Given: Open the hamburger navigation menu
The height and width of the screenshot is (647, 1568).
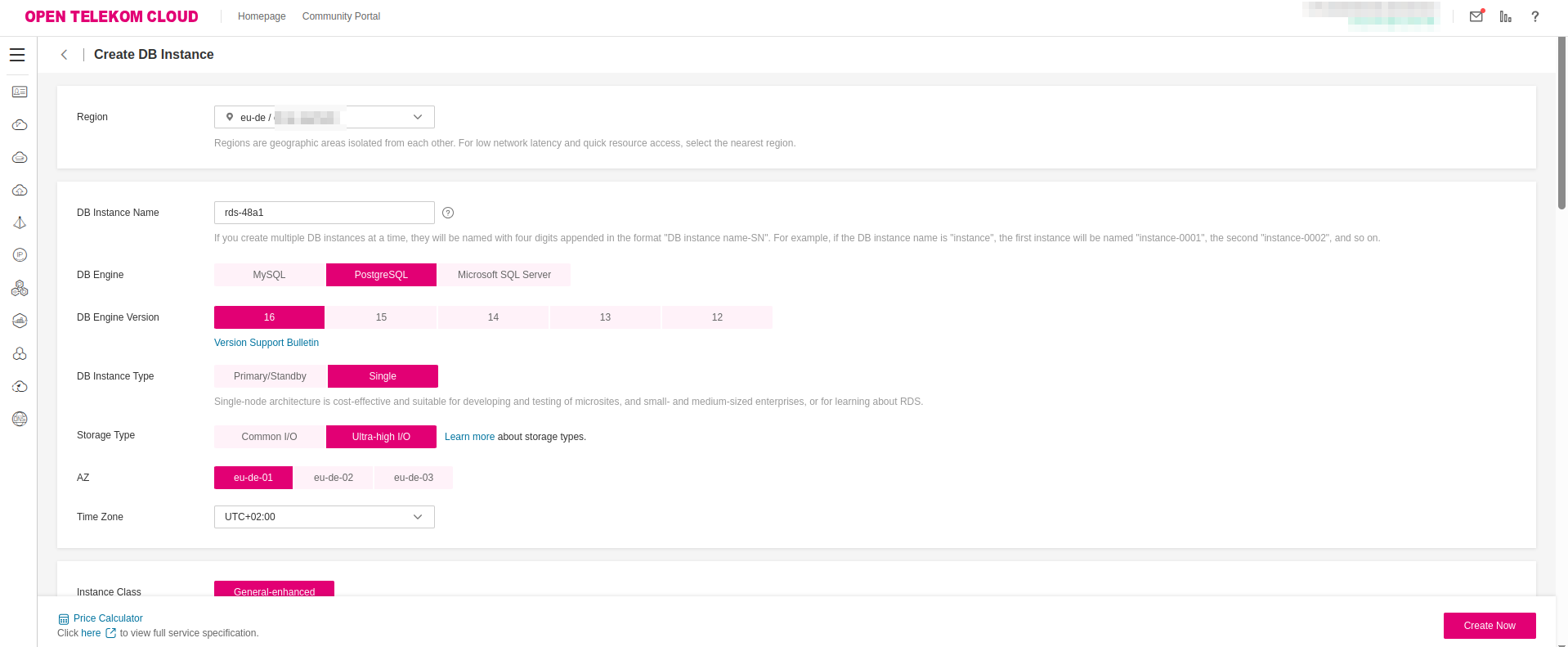Looking at the screenshot, I should click(17, 55).
